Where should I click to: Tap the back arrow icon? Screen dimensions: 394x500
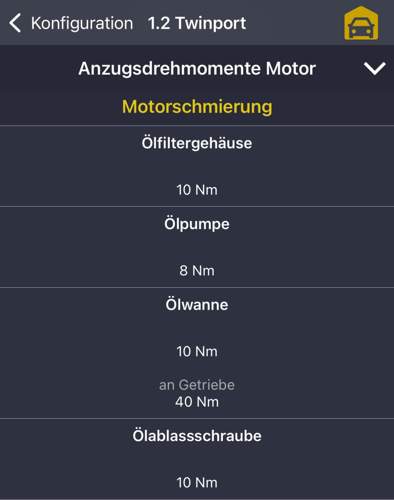[15, 23]
